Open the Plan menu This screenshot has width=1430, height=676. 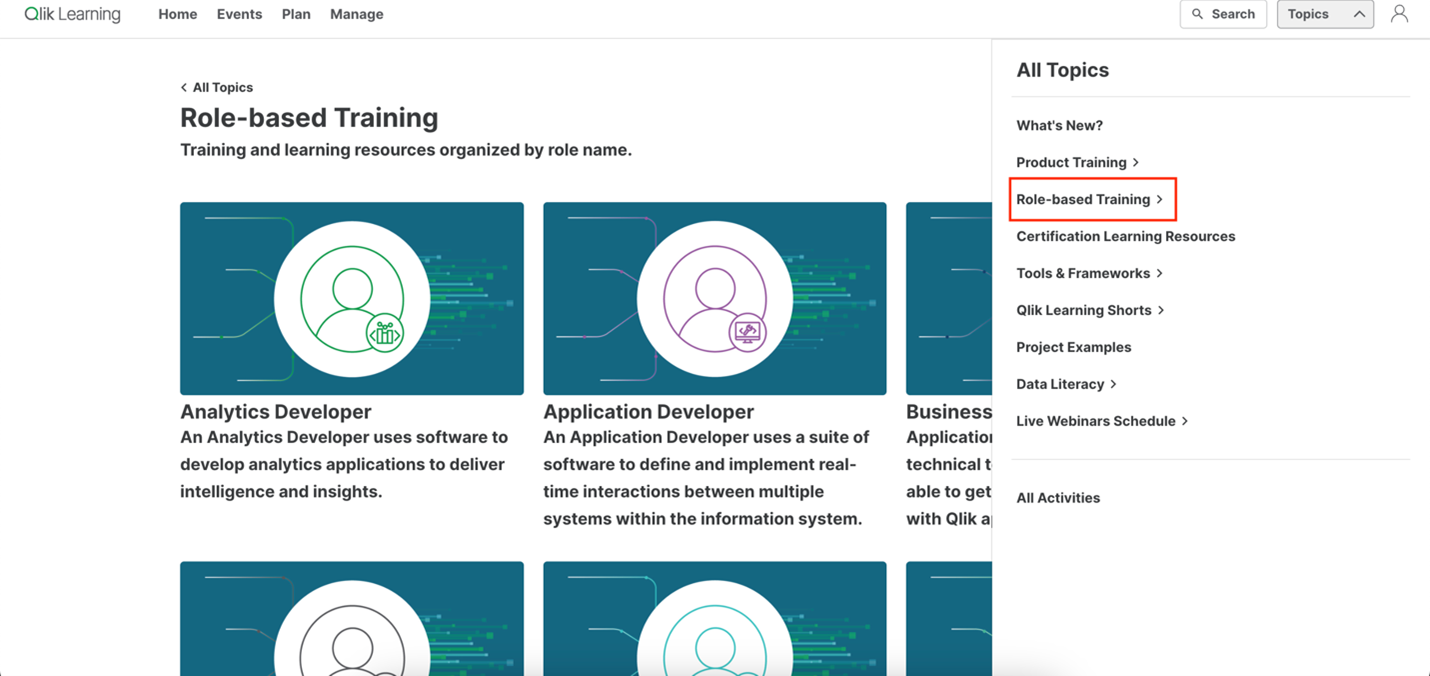click(x=296, y=14)
